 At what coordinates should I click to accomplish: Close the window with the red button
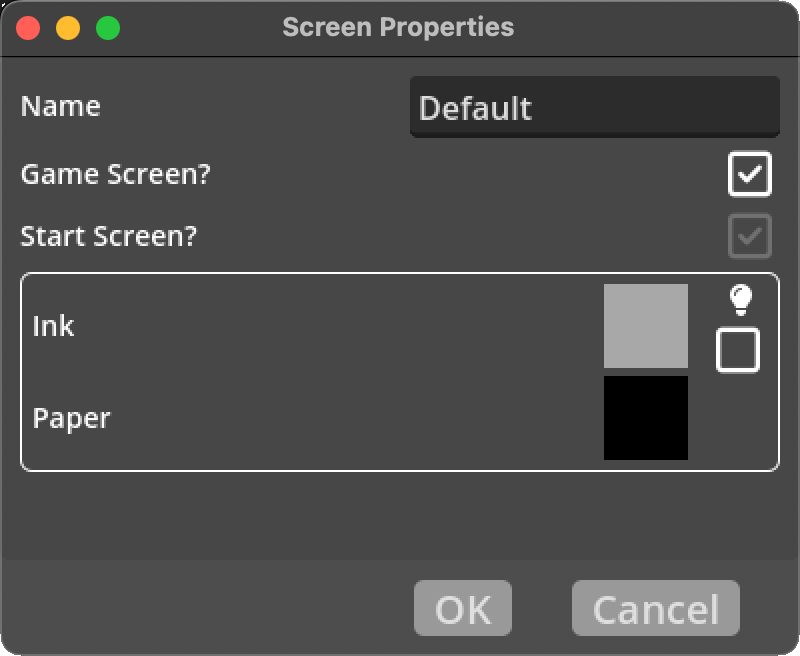(x=28, y=28)
